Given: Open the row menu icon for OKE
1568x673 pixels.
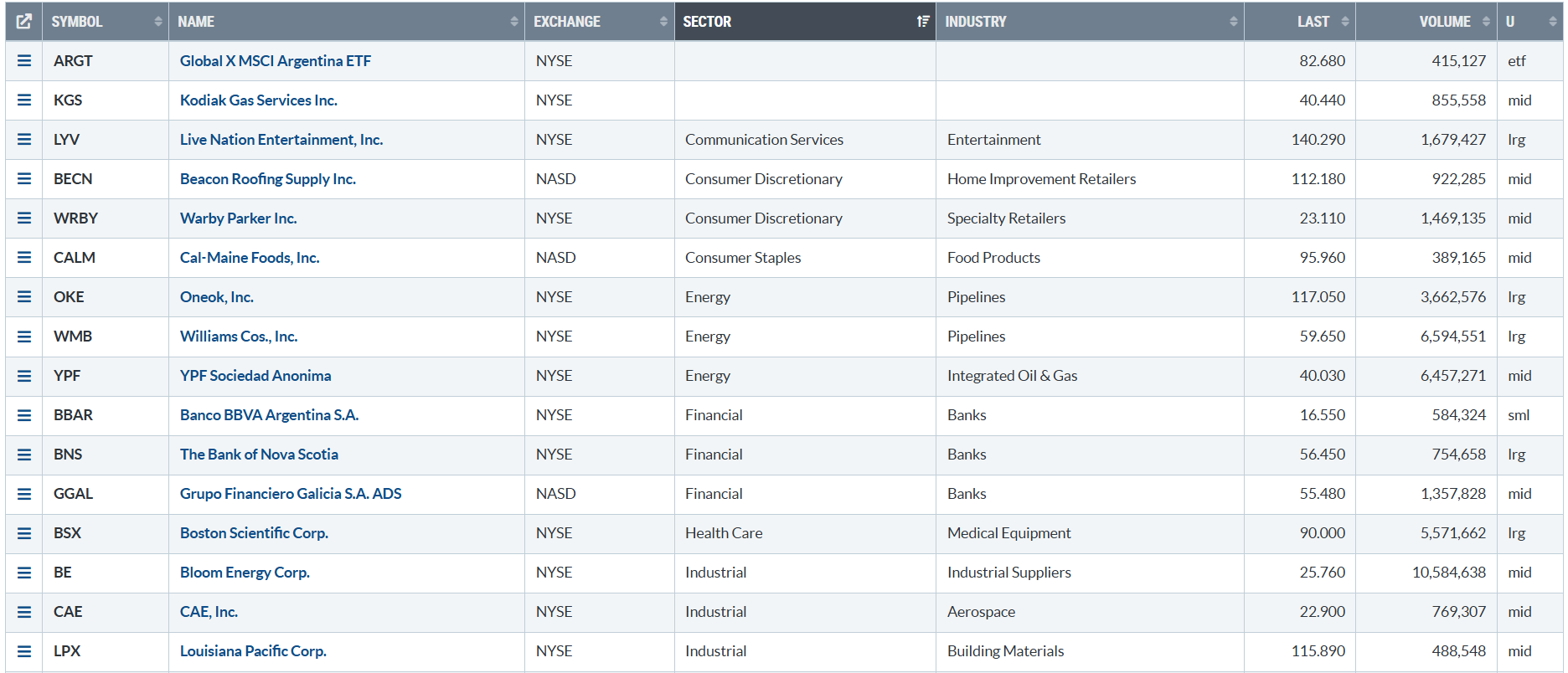Looking at the screenshot, I should [24, 297].
